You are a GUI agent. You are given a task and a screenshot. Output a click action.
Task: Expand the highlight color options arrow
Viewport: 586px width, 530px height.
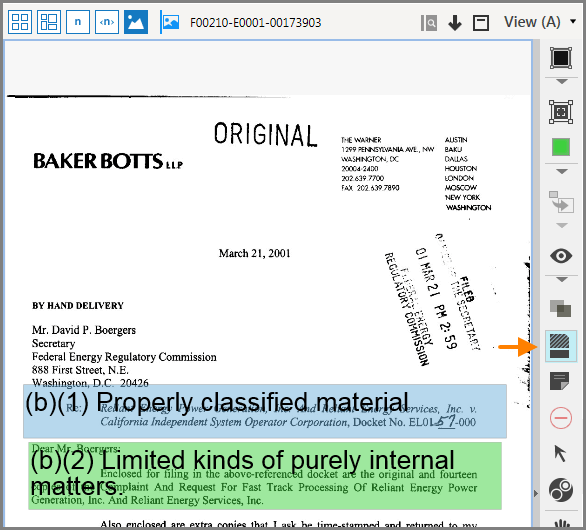point(561,172)
